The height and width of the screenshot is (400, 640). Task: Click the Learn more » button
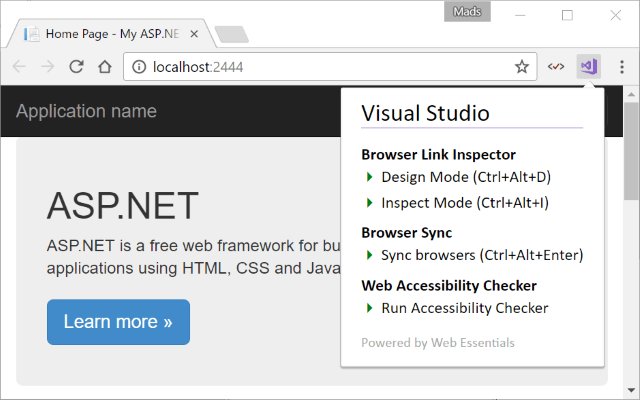pos(118,322)
